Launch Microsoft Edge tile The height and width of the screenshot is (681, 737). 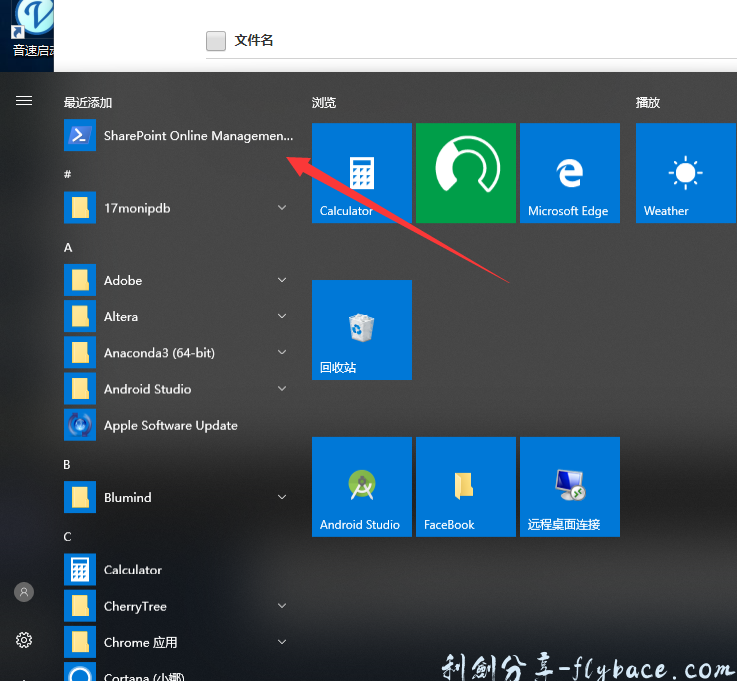click(x=570, y=172)
